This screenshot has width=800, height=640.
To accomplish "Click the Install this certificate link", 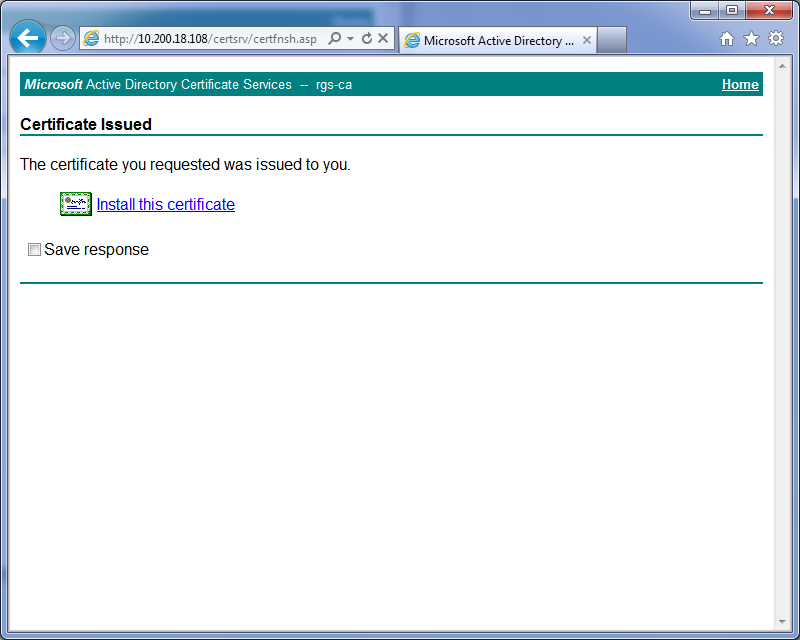I will point(166,205).
